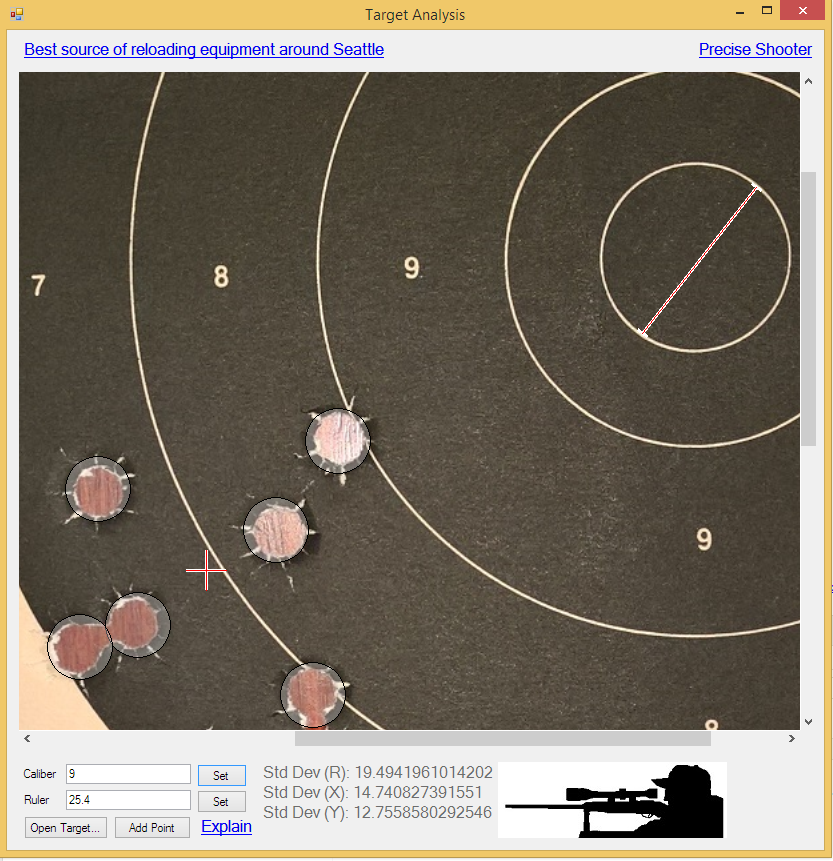Click the Open Target... button
This screenshot has height=861, width=833.
pyautogui.click(x=65, y=828)
